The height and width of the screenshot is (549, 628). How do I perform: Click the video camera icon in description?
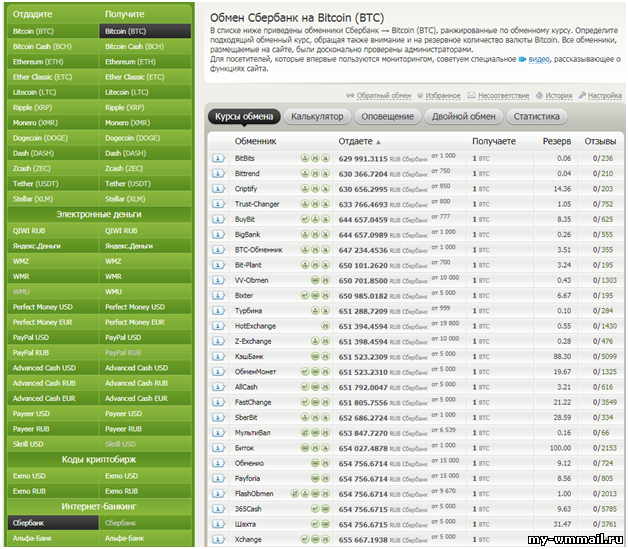click(522, 59)
